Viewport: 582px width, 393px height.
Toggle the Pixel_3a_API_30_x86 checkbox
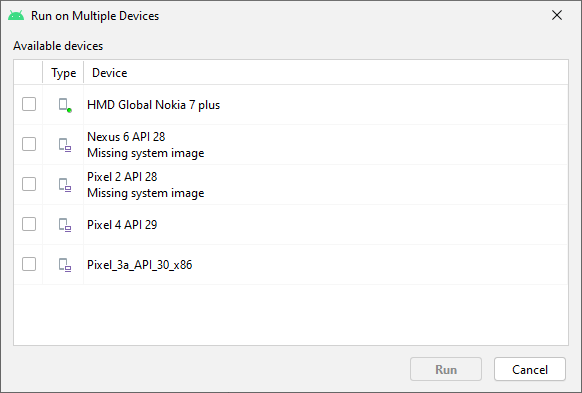(x=29, y=264)
